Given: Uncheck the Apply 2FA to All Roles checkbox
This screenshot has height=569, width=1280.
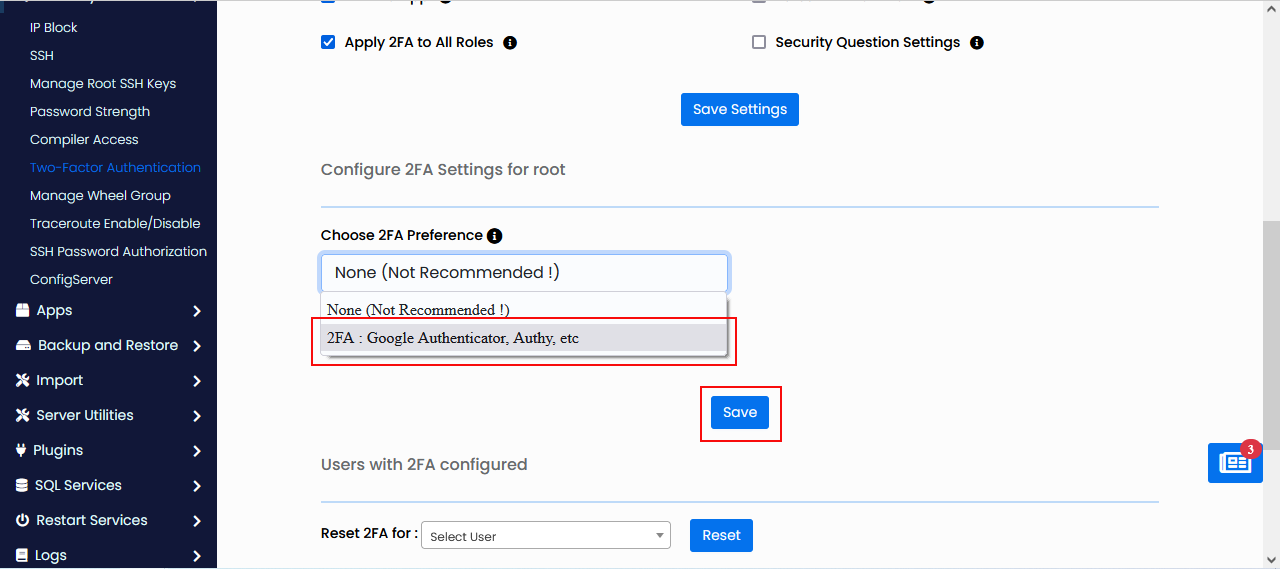Looking at the screenshot, I should tap(328, 42).
